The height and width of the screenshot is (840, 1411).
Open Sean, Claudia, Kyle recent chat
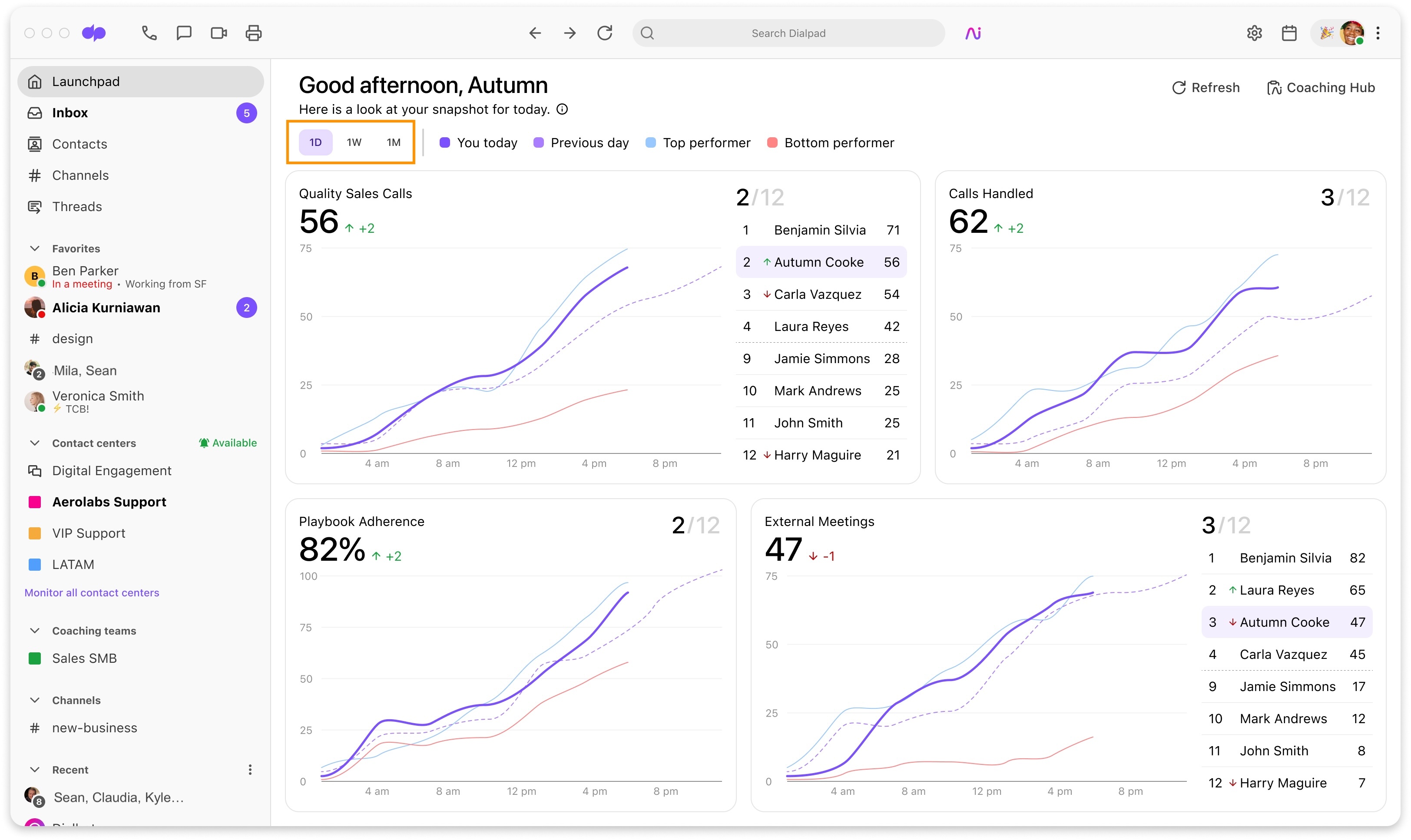[140, 797]
